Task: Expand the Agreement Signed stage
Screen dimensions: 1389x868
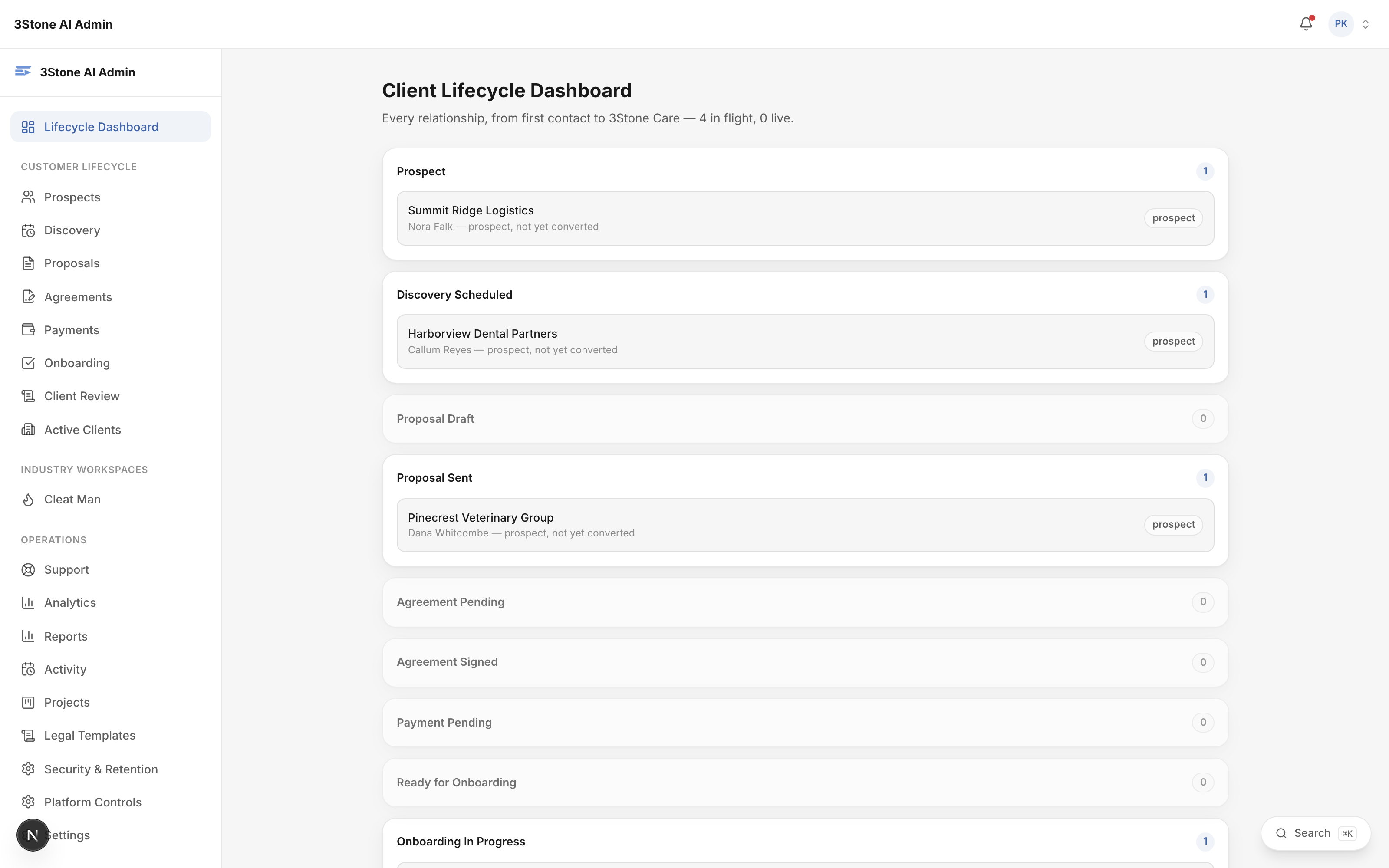Action: 805,662
